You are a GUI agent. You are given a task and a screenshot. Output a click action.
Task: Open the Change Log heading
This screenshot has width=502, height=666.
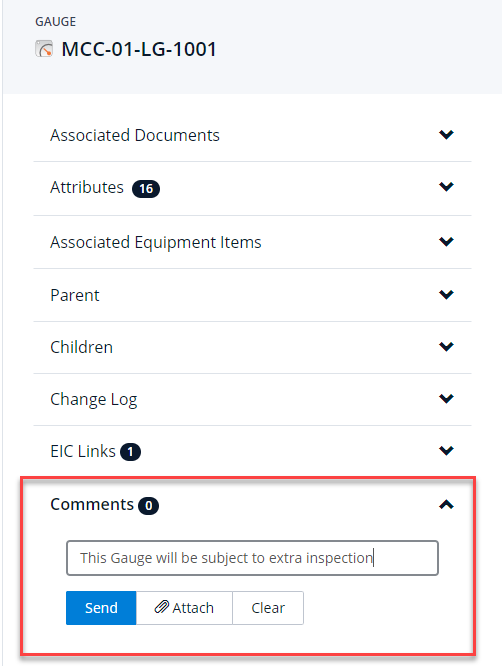coord(93,399)
